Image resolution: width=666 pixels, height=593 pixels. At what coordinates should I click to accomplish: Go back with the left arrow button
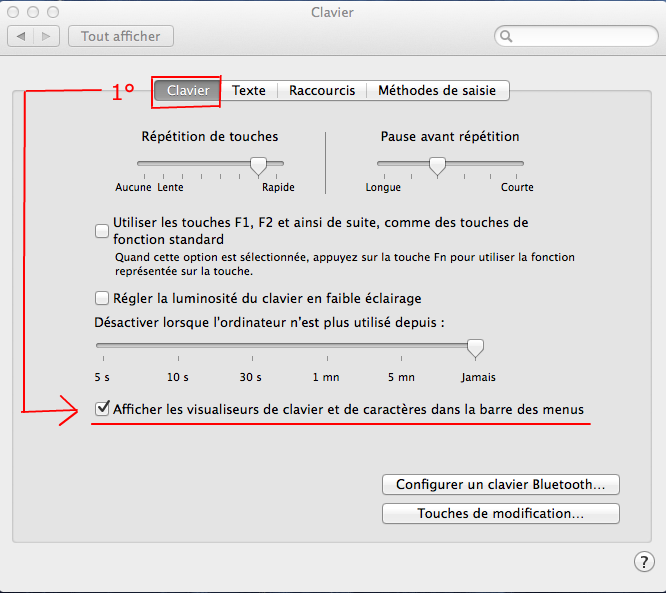click(20, 37)
